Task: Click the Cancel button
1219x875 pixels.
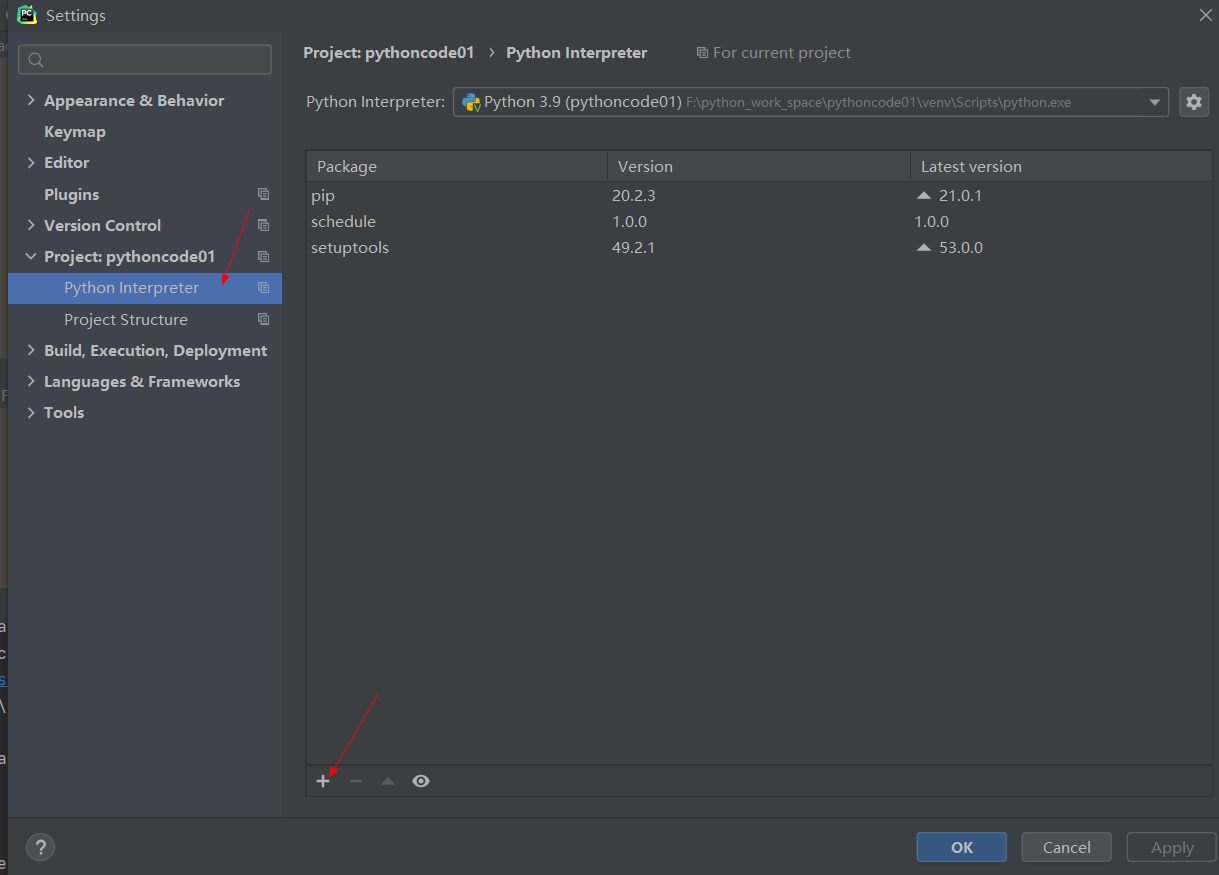Action: 1065,846
